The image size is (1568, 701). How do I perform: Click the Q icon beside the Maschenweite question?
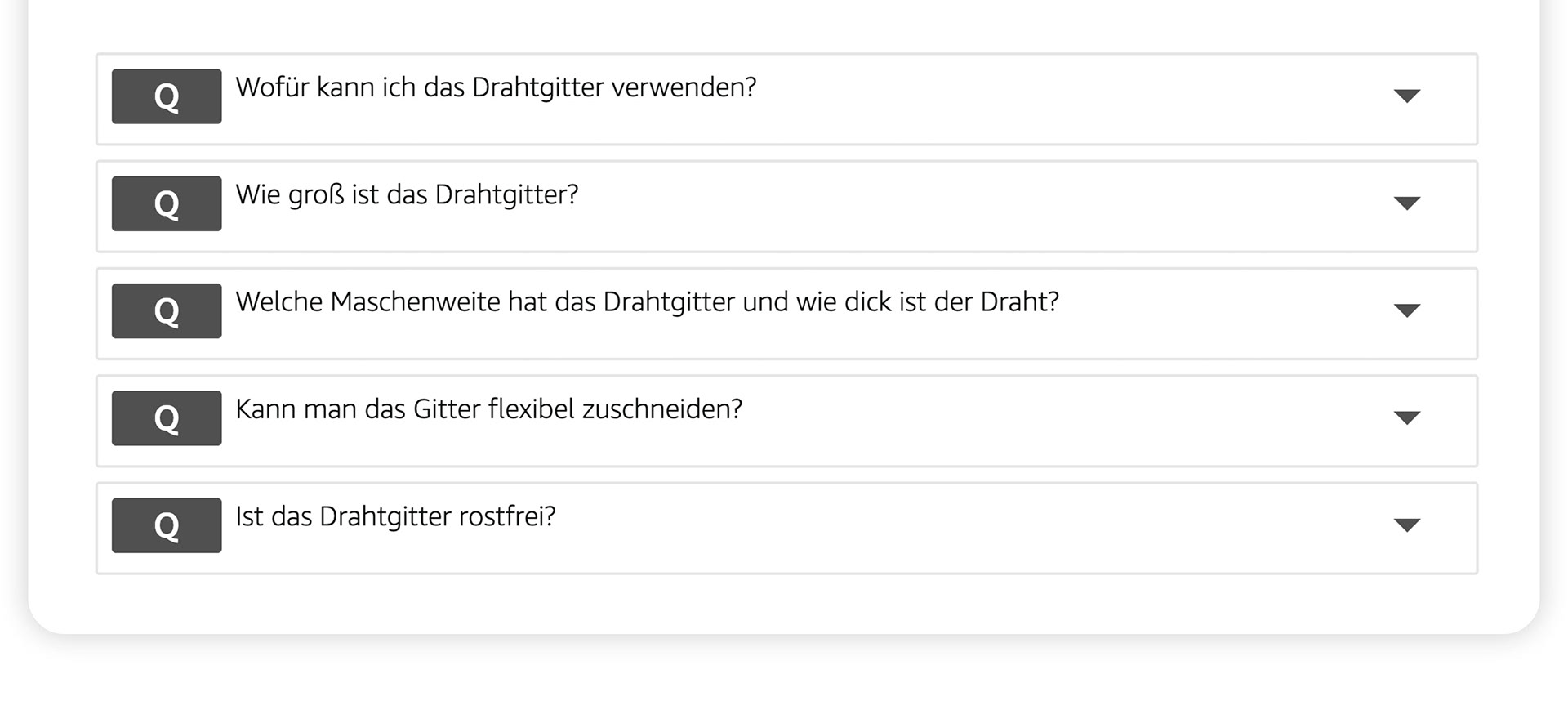pos(167,310)
